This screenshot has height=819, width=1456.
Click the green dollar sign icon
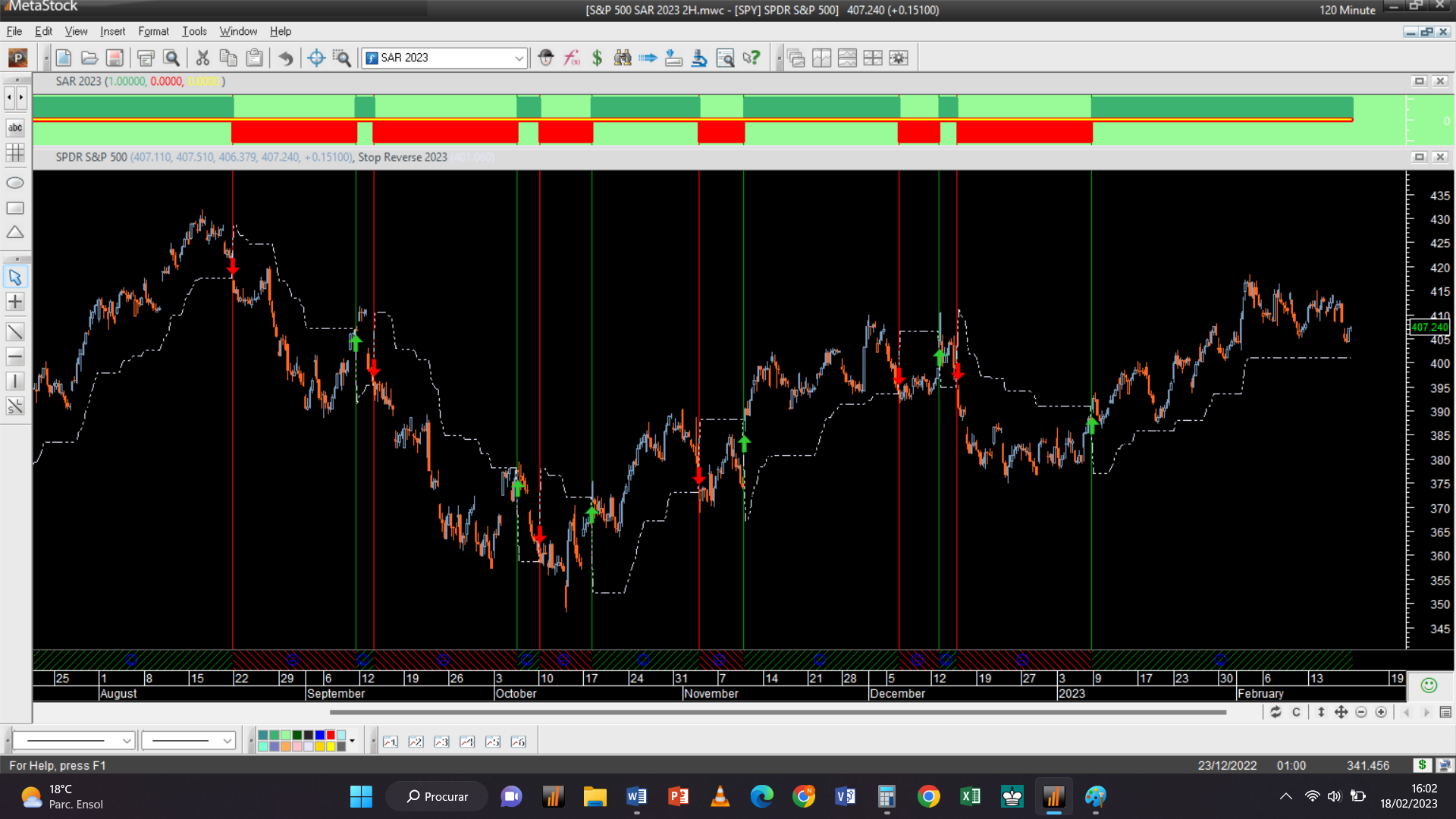(597, 58)
